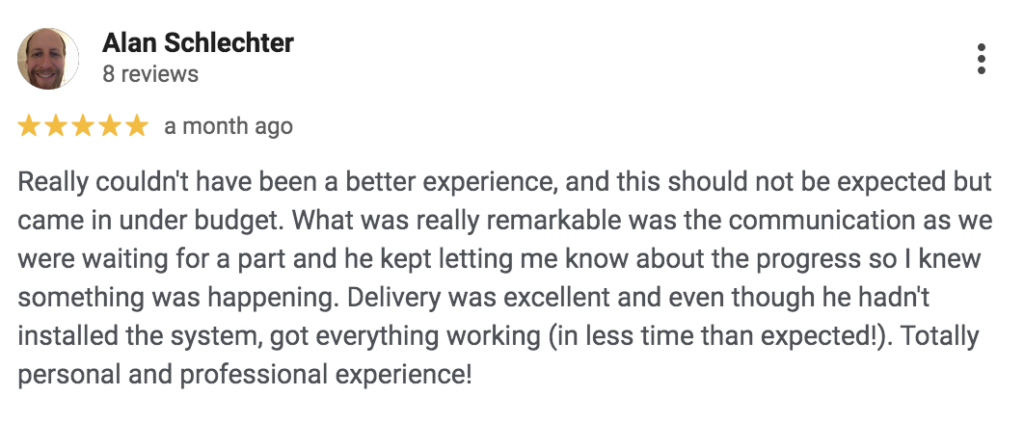The image size is (1024, 422).
Task: Click the "8 reviews" count
Action: (x=150, y=74)
